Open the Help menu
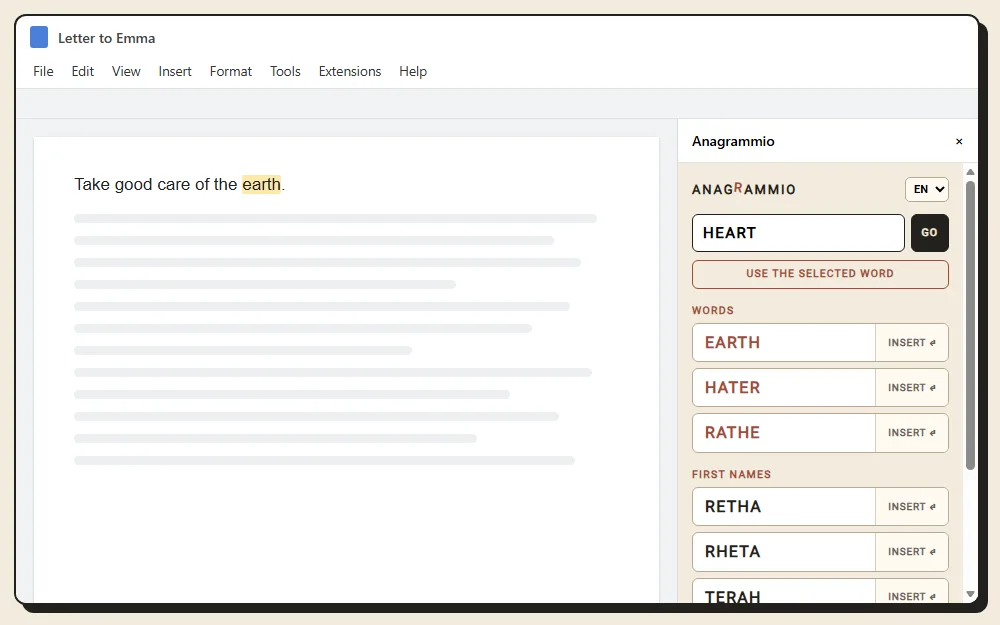The image size is (1000, 625). 413,71
